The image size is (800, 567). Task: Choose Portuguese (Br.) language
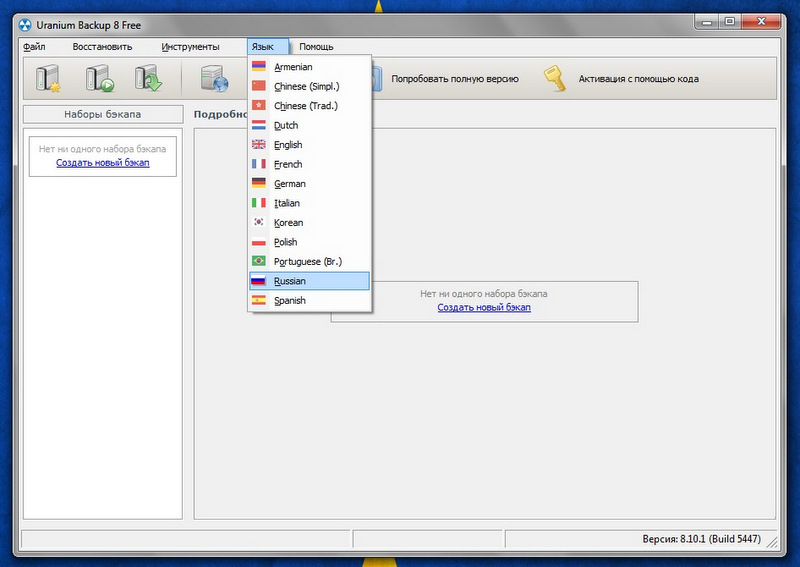pos(309,261)
